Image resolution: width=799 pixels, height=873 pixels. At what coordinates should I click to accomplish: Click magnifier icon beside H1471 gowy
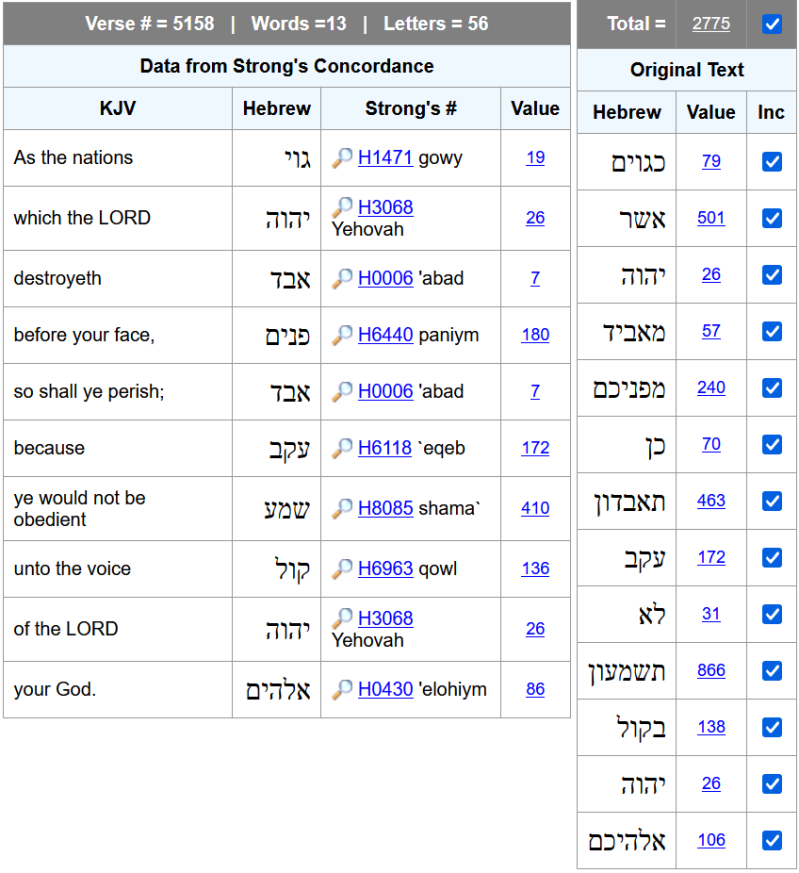click(343, 158)
